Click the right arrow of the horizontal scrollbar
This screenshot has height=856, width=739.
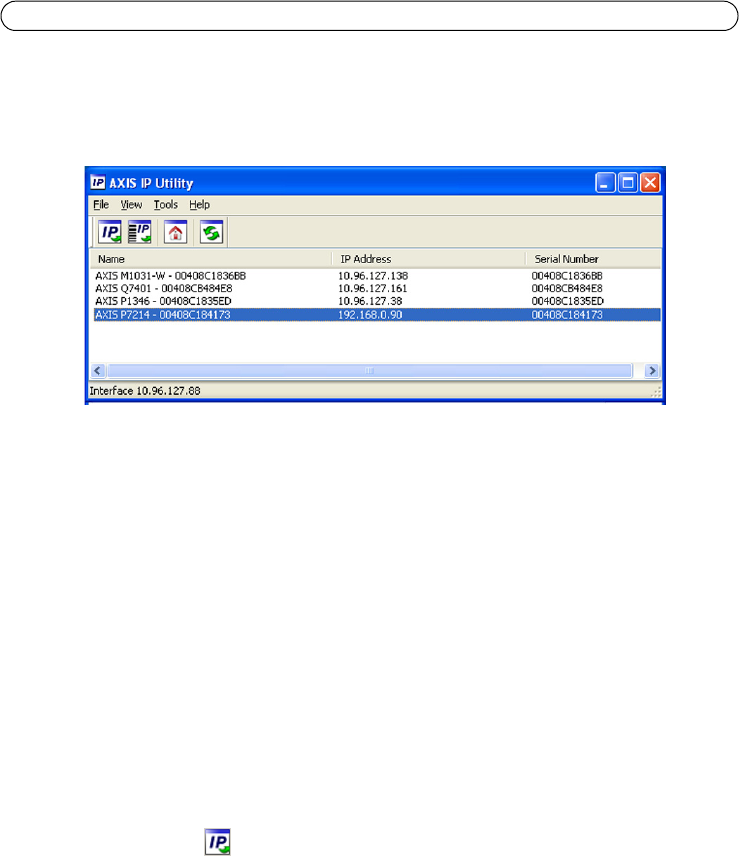pyautogui.click(x=652, y=371)
